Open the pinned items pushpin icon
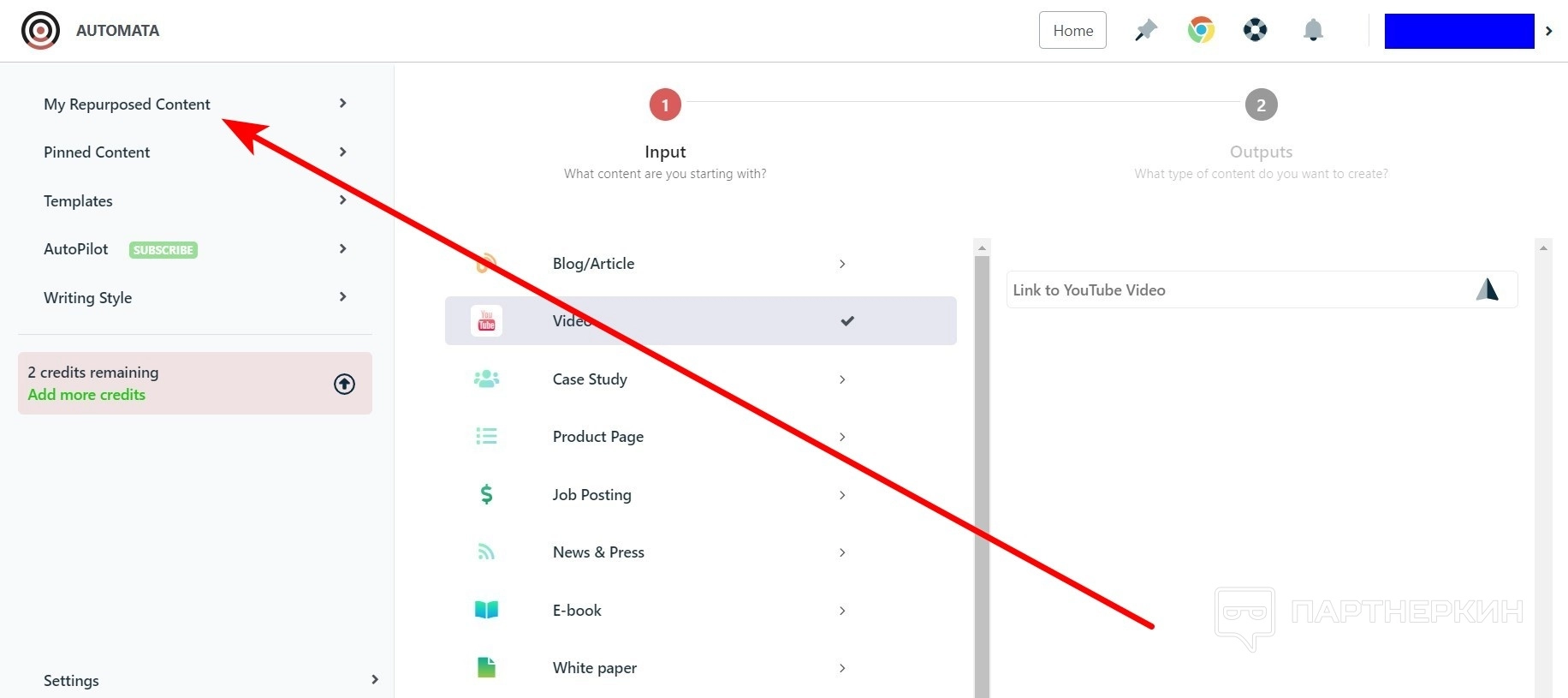Image resolution: width=1568 pixels, height=698 pixels. [1145, 31]
